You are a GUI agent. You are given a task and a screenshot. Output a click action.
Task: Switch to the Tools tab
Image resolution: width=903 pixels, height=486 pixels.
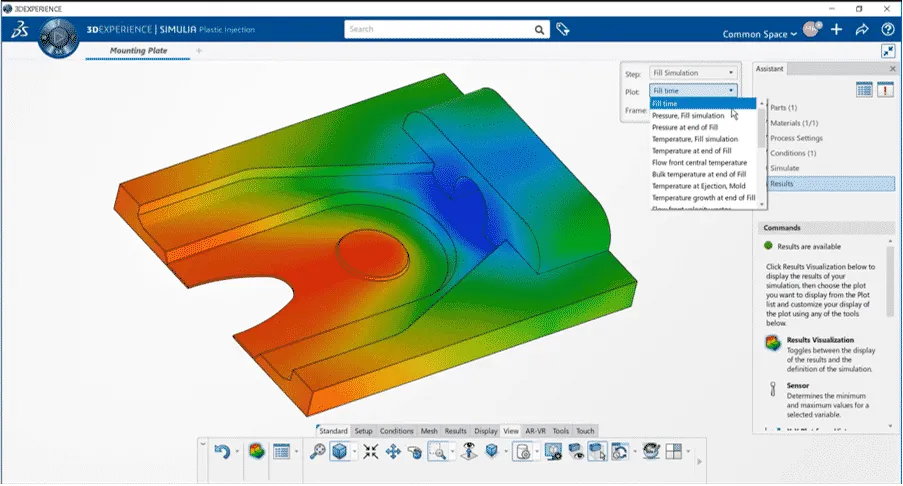[560, 431]
